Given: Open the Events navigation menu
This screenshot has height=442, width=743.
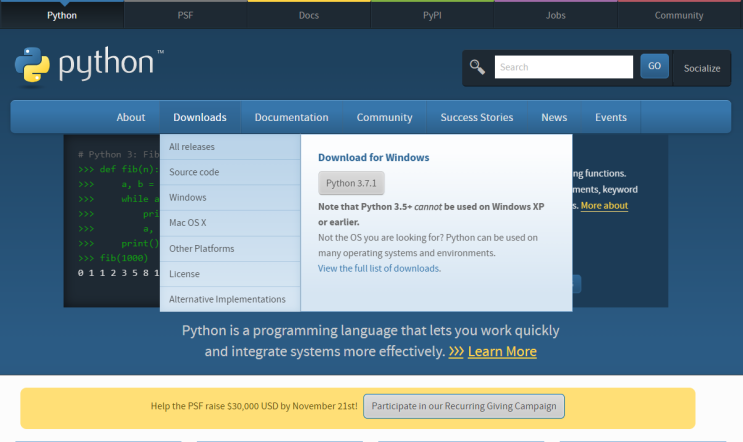Looking at the screenshot, I should tap(611, 117).
